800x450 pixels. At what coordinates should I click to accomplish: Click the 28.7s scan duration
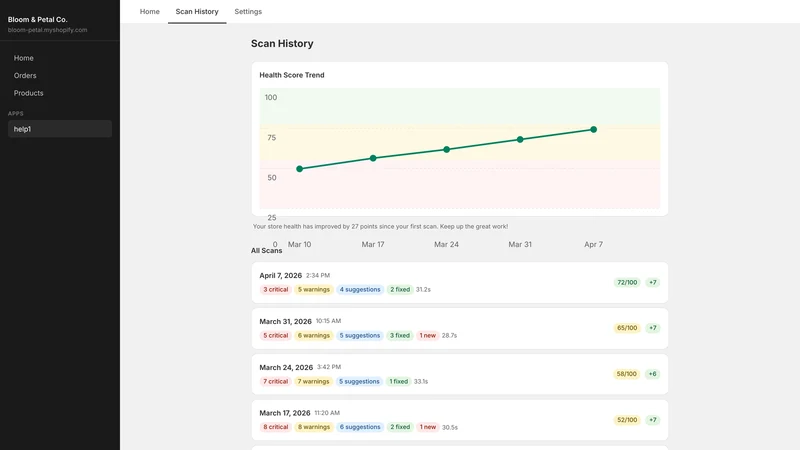449,336
